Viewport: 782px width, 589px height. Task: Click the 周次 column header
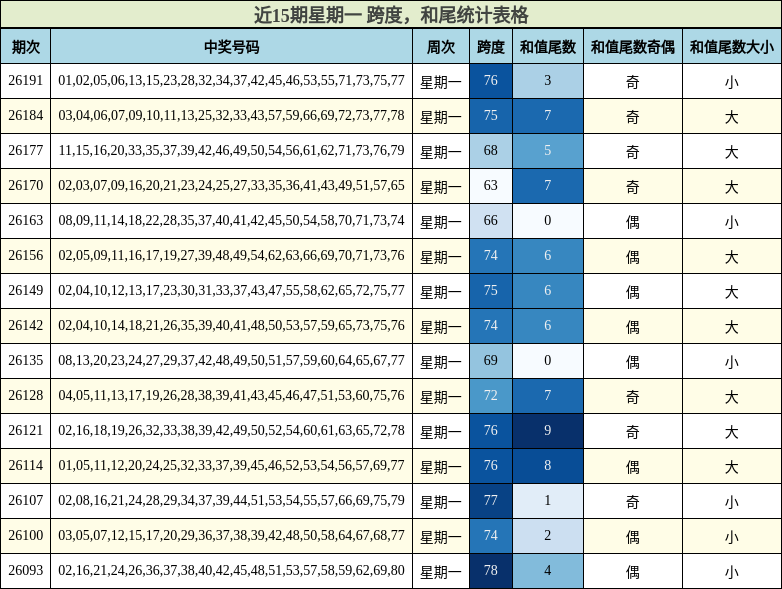(441, 46)
